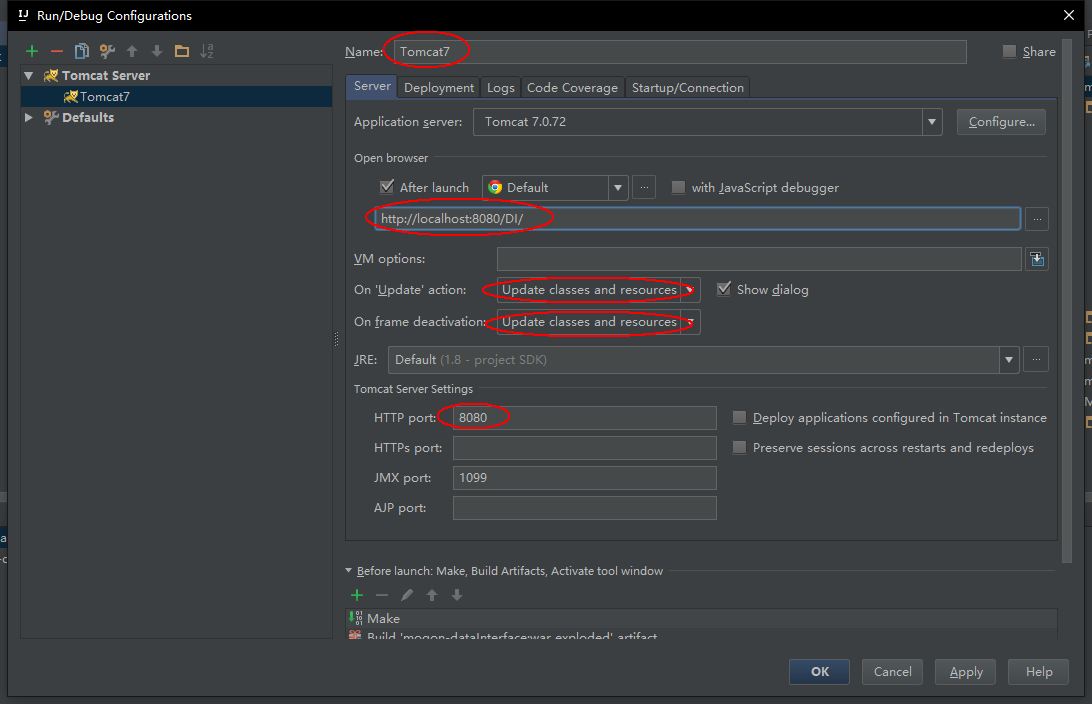Image resolution: width=1092 pixels, height=704 pixels.
Task: Edit the Make before-launch task
Action: pyautogui.click(x=407, y=595)
